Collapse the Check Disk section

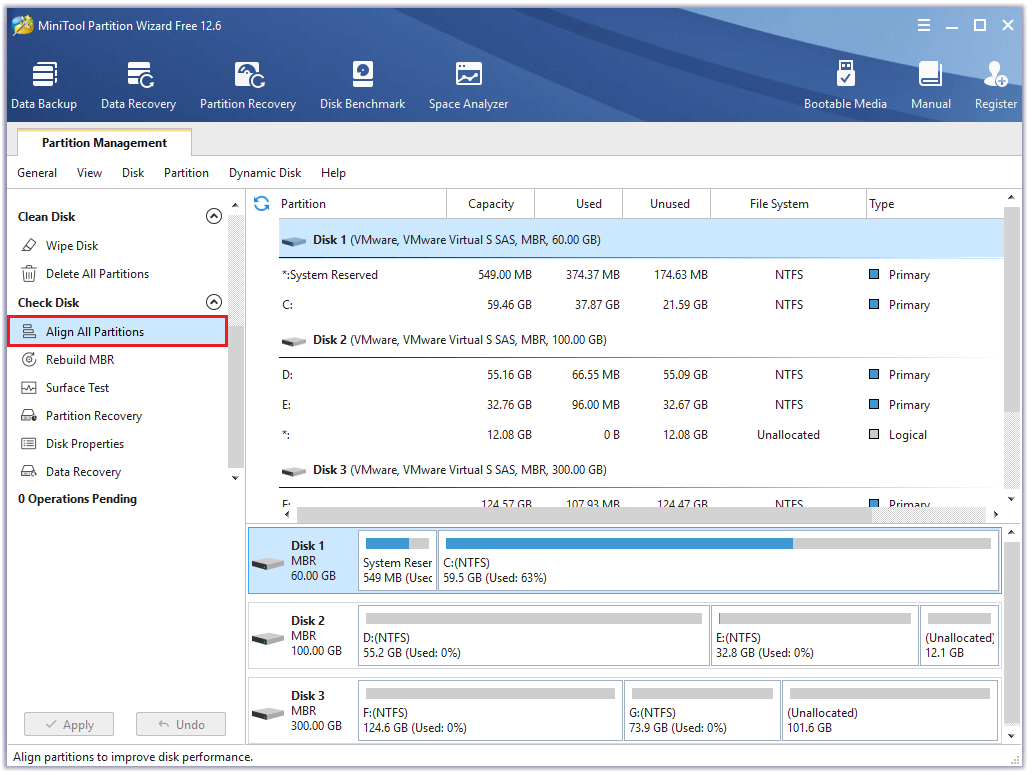(x=214, y=302)
